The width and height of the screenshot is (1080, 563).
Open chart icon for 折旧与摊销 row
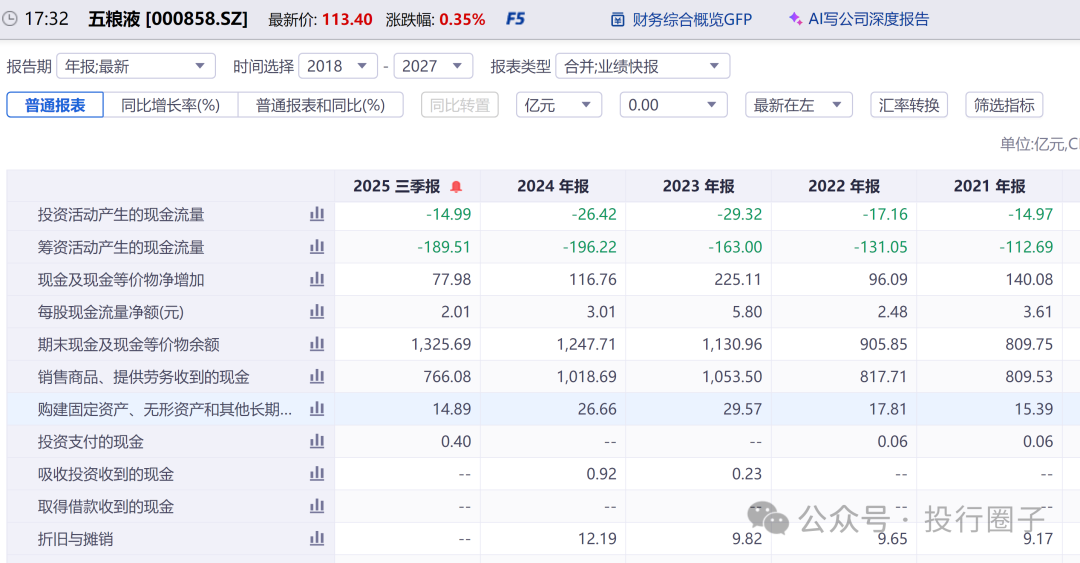pos(317,538)
